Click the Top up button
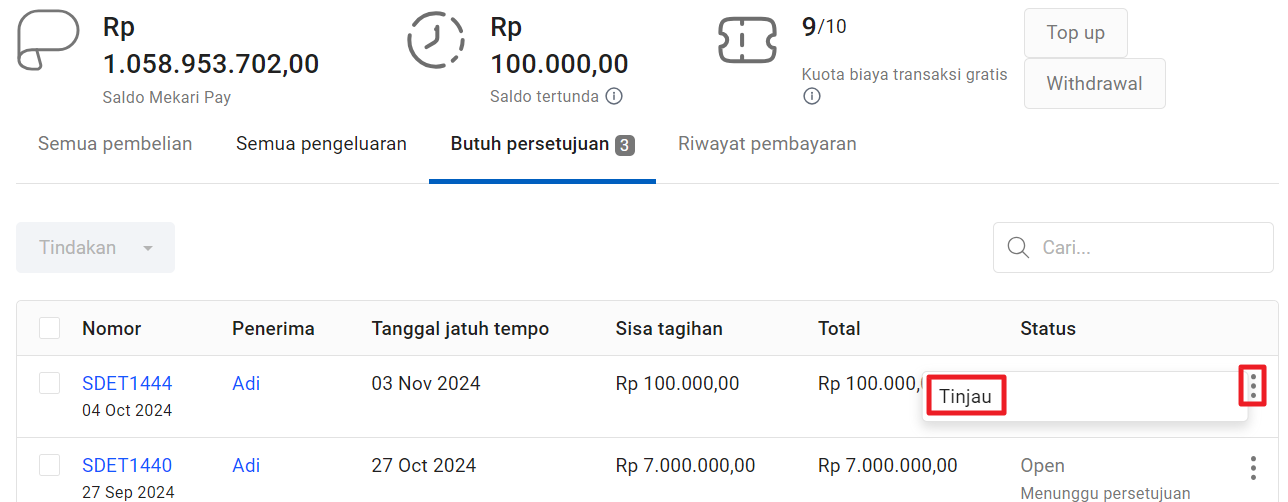This screenshot has height=502, width=1288. (1076, 33)
